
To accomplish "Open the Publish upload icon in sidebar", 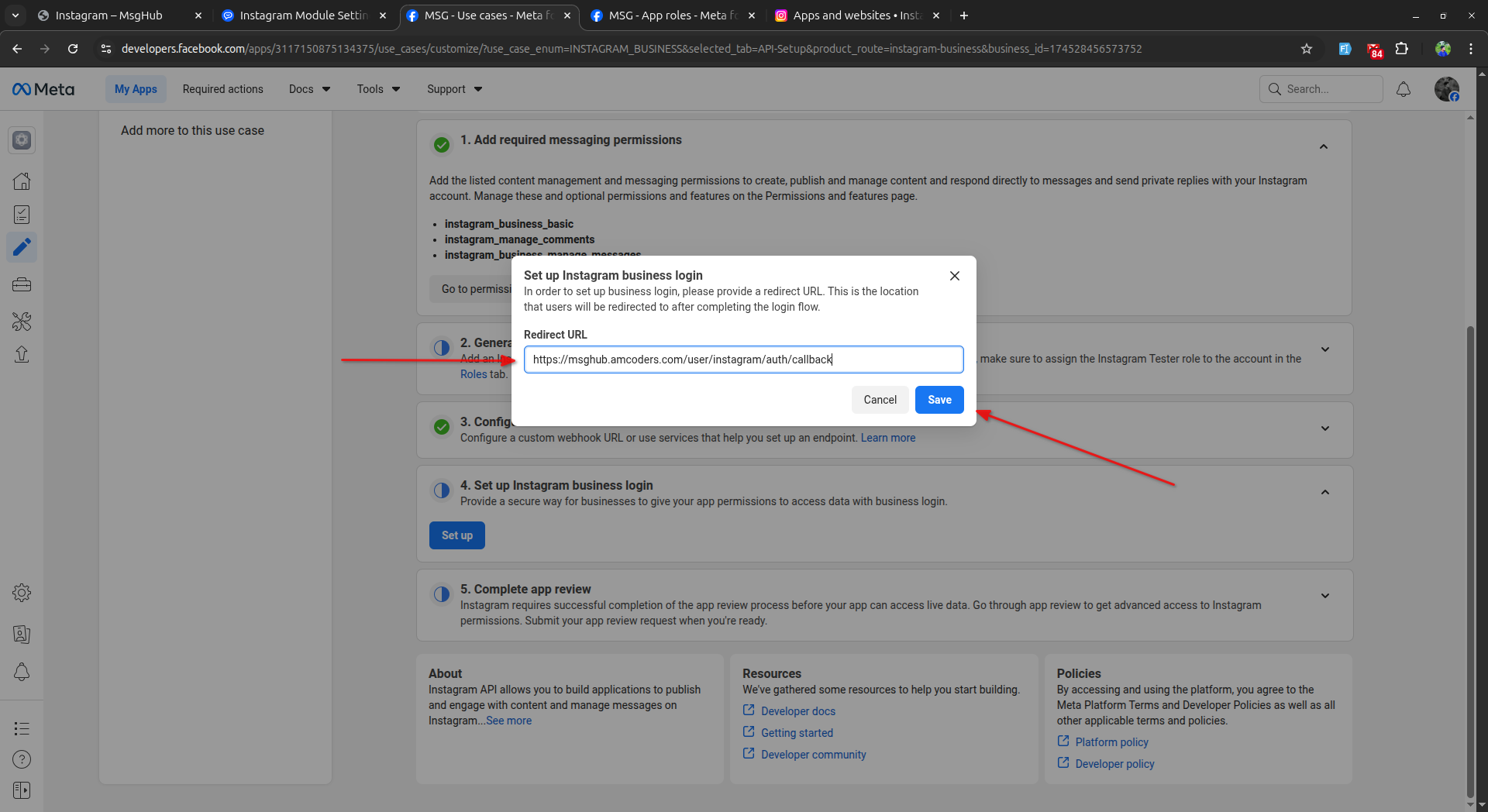I will click(22, 353).
